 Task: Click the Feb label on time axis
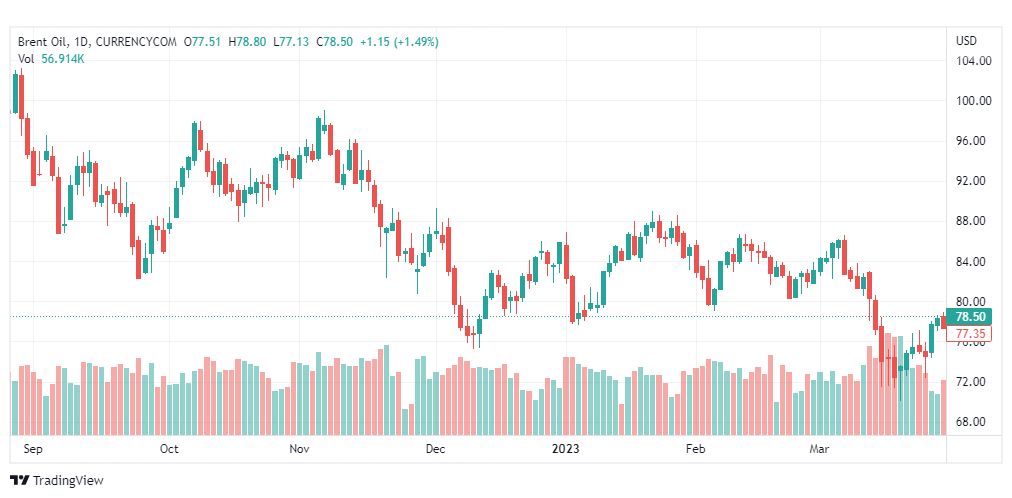tap(696, 449)
